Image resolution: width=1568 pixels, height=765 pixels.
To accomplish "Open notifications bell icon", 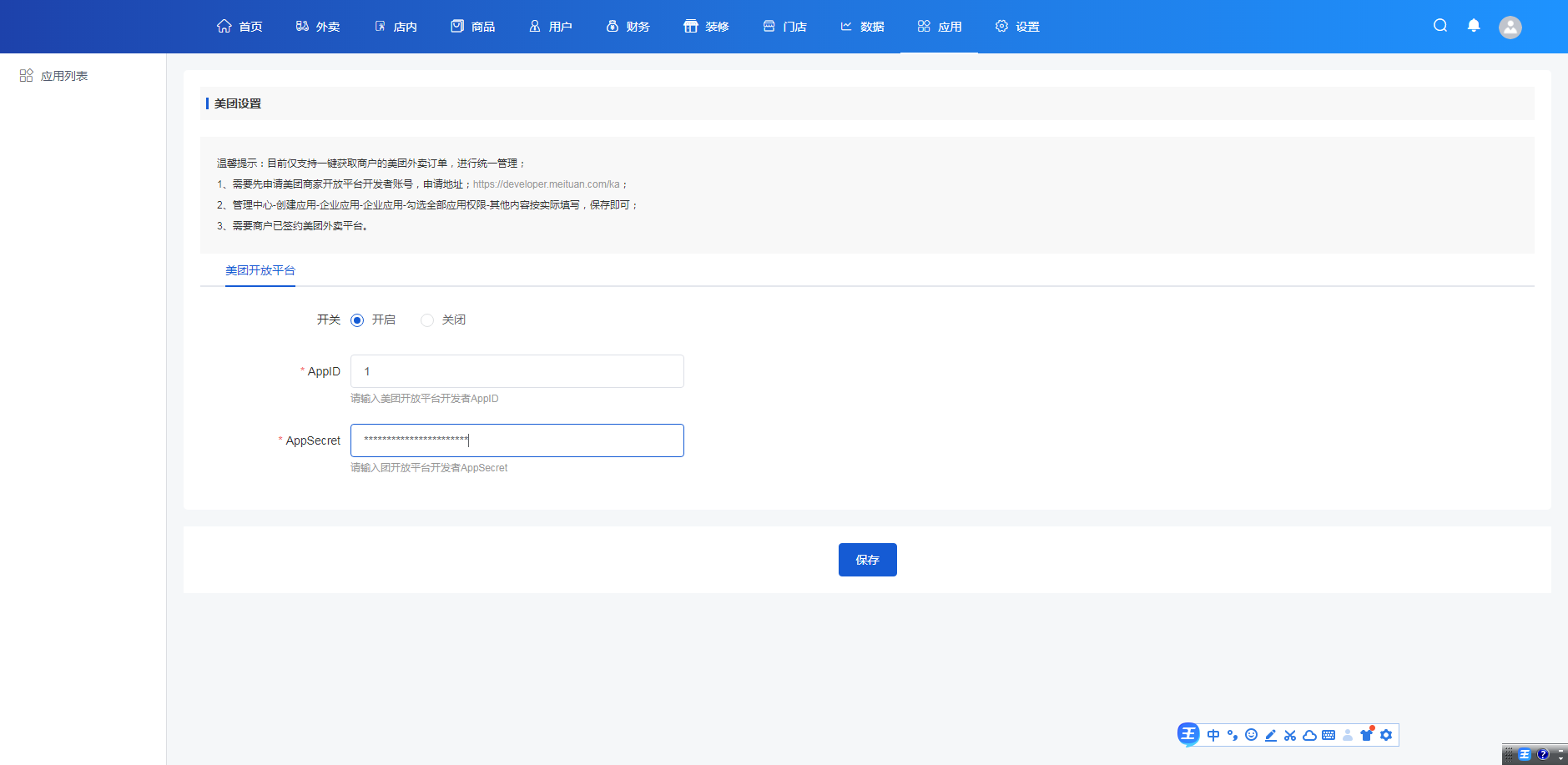I will pos(1474,26).
